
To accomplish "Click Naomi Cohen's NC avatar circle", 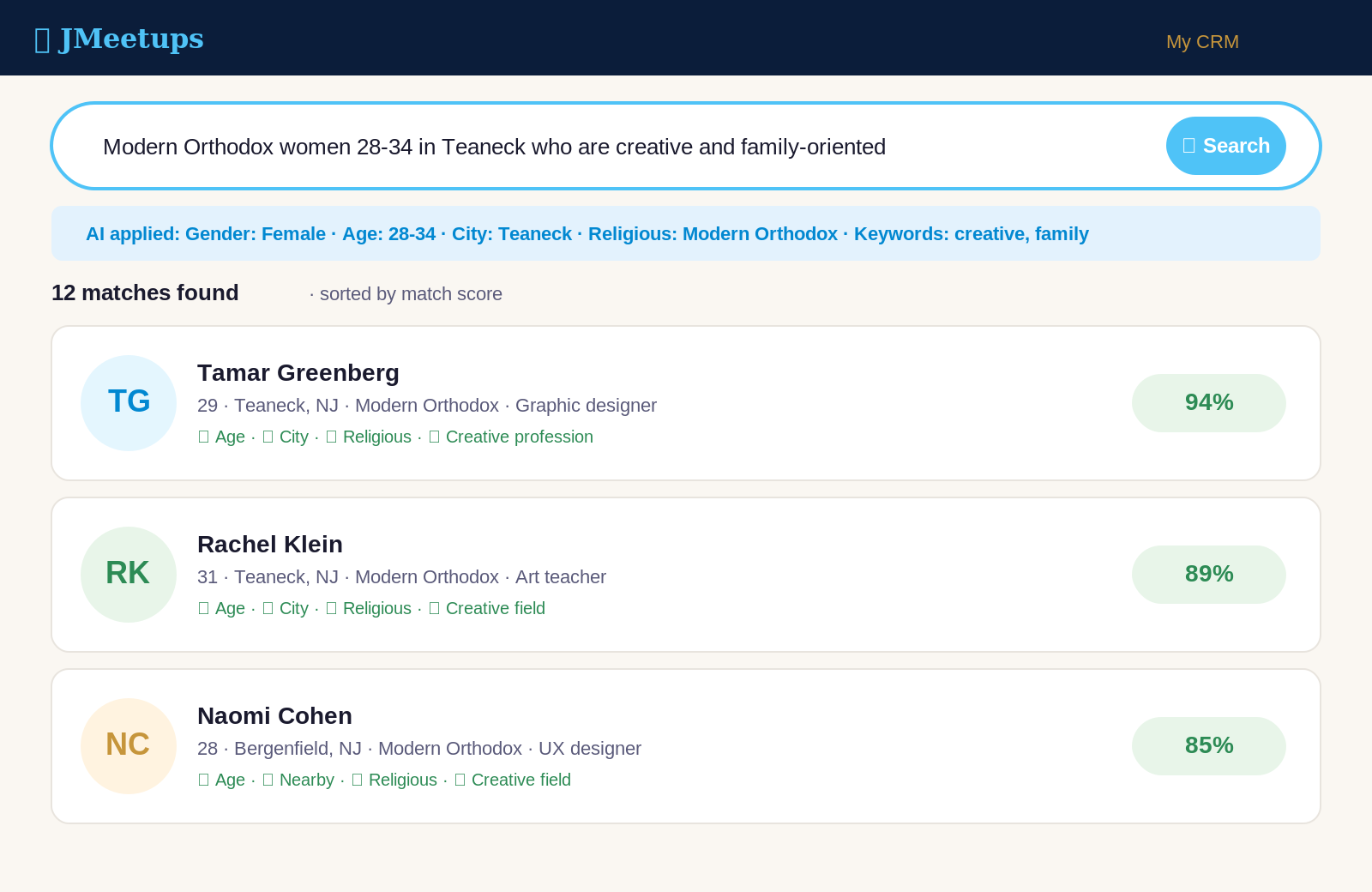I will [128, 745].
